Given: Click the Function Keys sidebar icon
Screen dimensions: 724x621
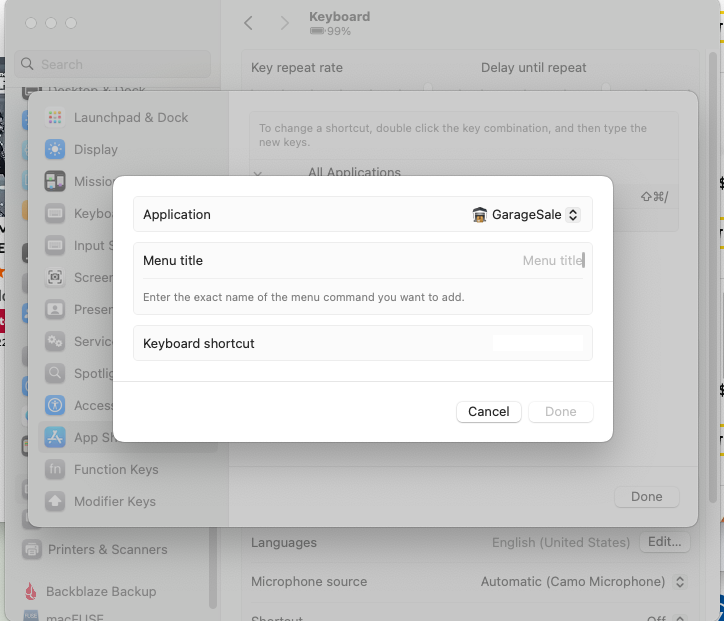Looking at the screenshot, I should click(55, 470).
